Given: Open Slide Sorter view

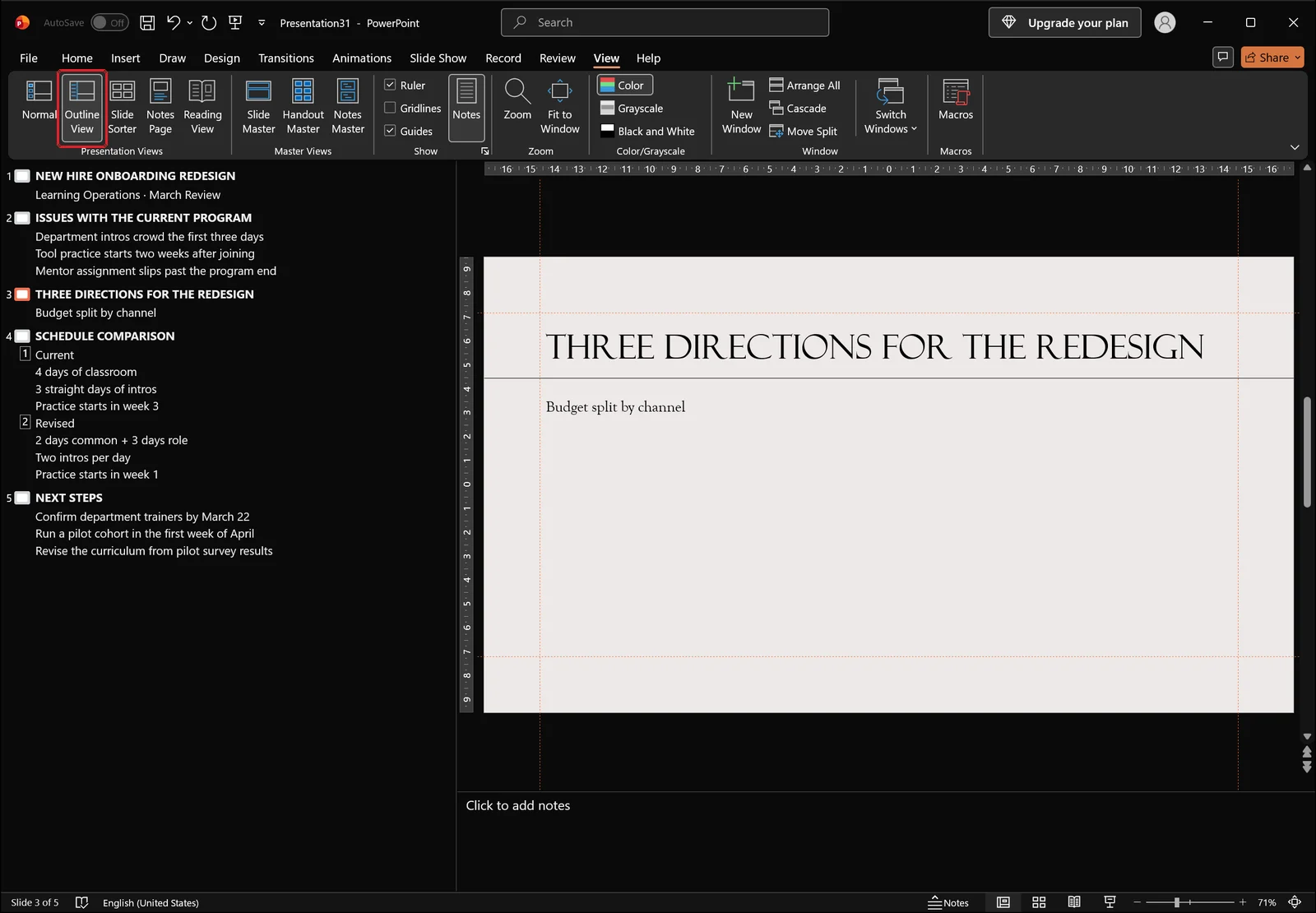Looking at the screenshot, I should tap(122, 107).
